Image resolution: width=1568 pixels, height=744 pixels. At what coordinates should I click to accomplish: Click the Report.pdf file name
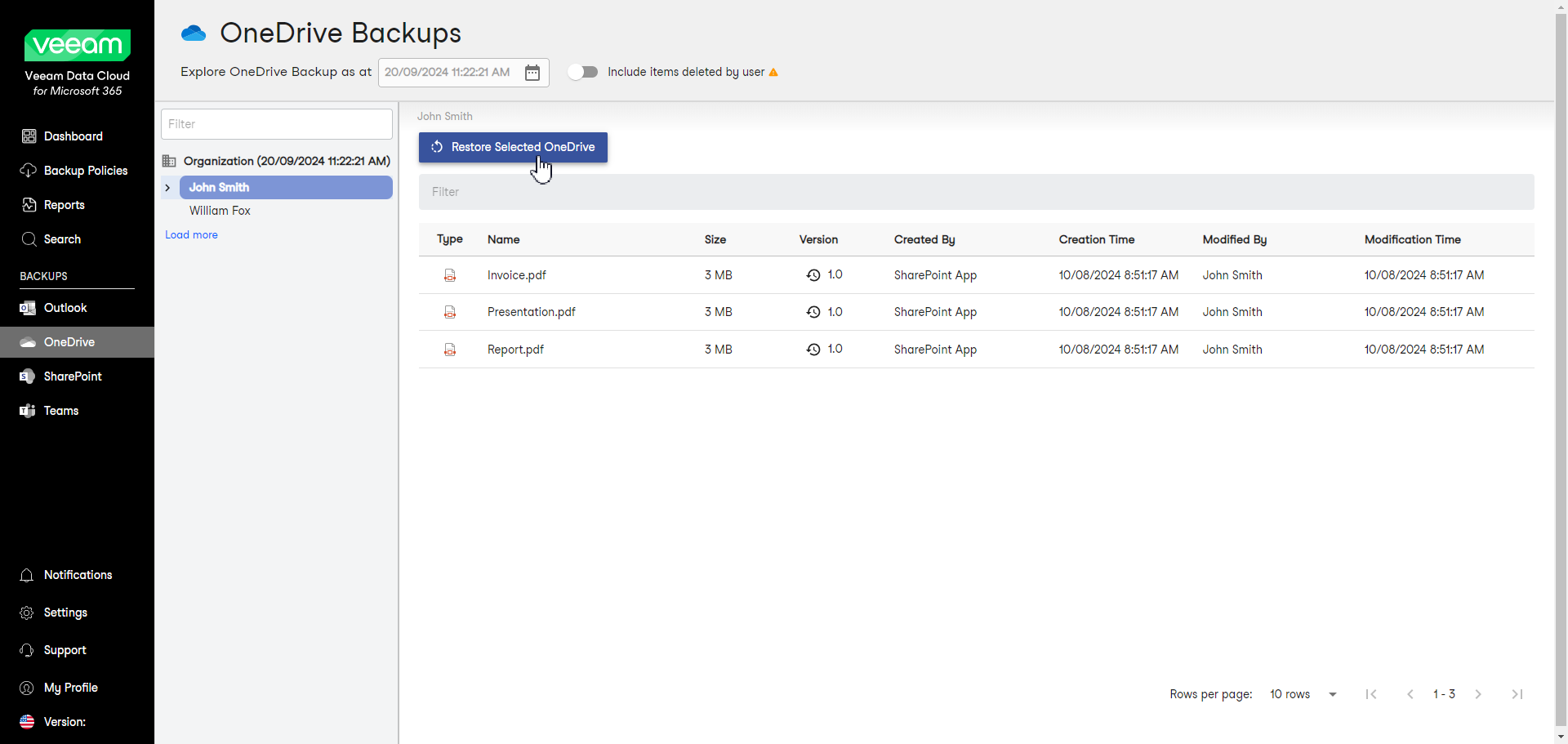click(x=515, y=350)
